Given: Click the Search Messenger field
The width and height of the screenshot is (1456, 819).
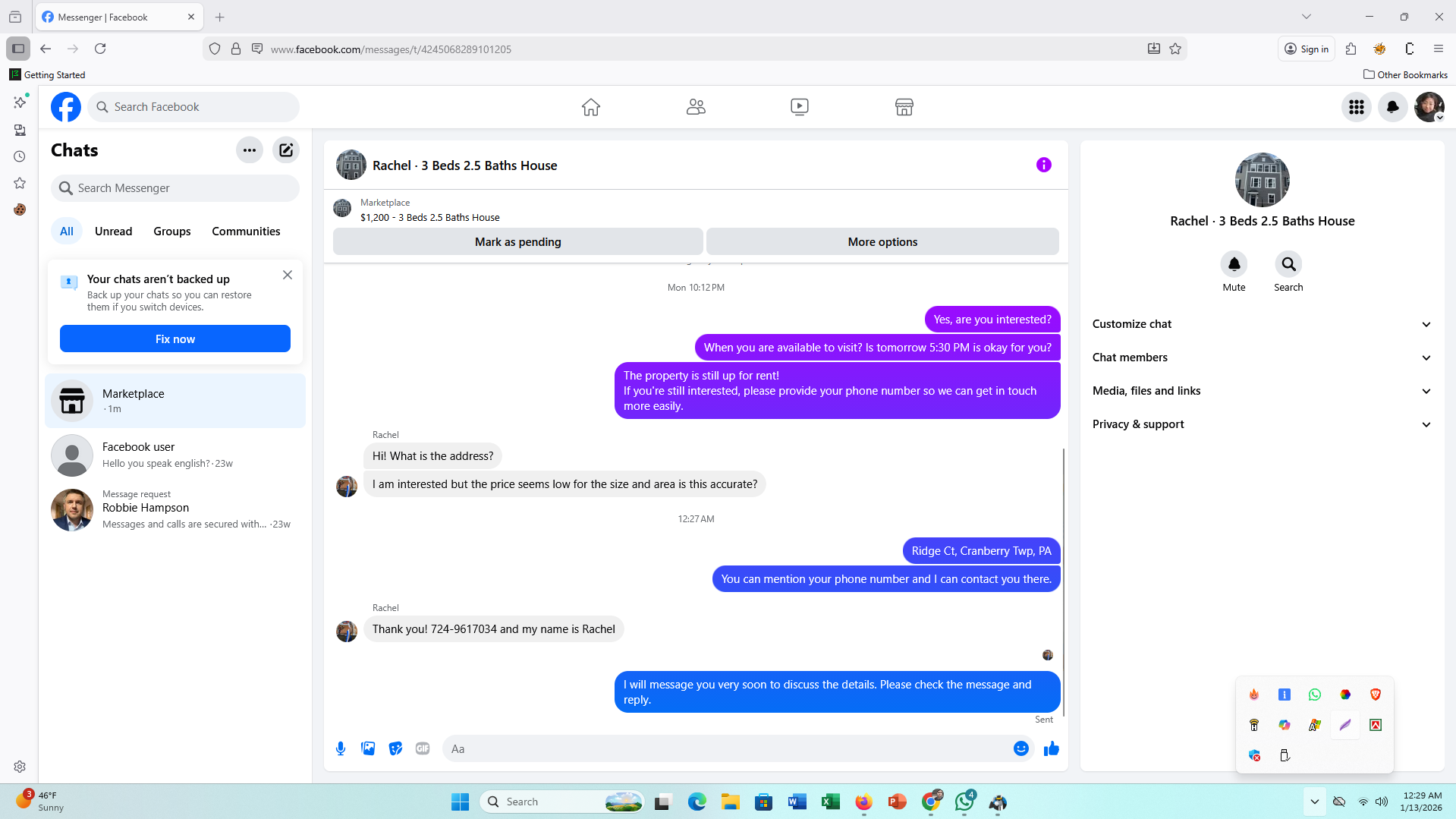Looking at the screenshot, I should pos(175,188).
